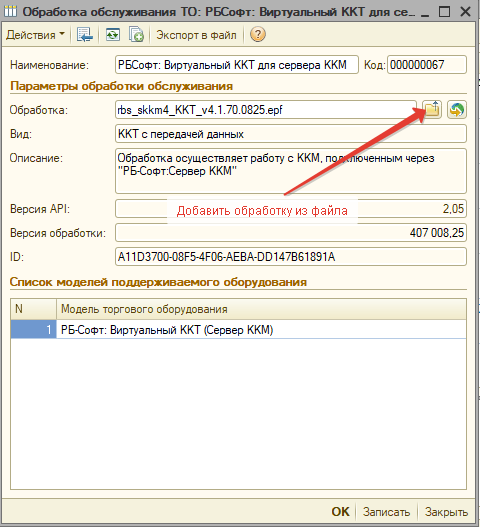Click the update обработка icon beside folder
480x527 pixels.
457,110
